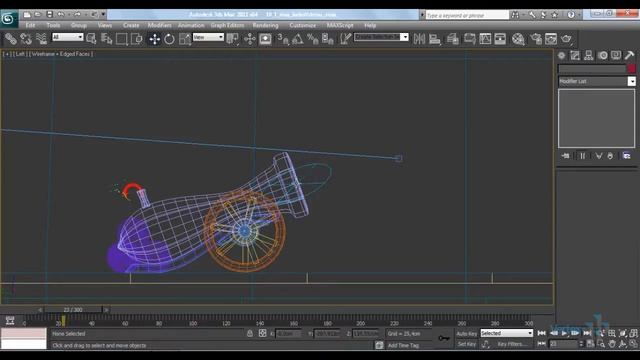Toggle Window/Crossing selection mode
The height and width of the screenshot is (360, 640).
(137, 39)
